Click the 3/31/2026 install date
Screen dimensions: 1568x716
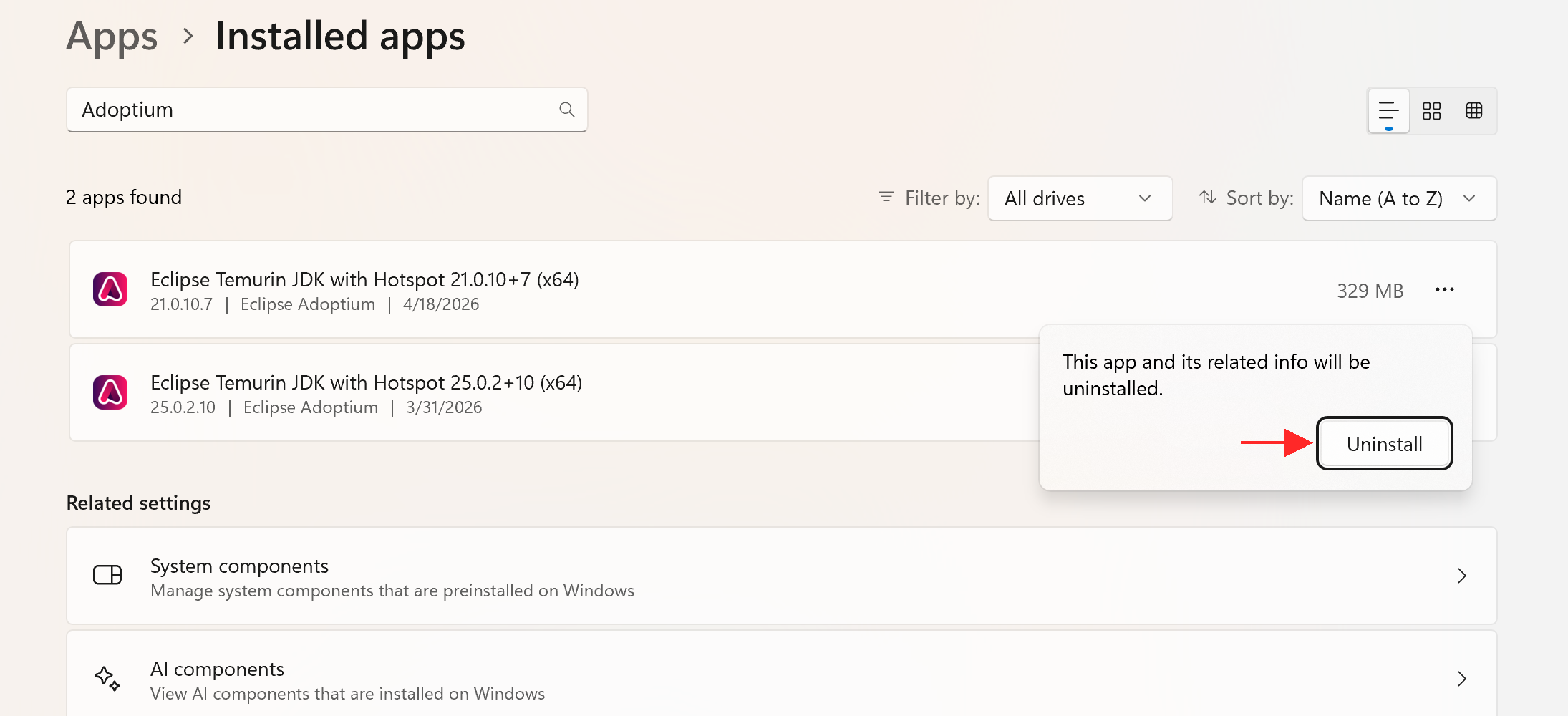pyautogui.click(x=444, y=407)
